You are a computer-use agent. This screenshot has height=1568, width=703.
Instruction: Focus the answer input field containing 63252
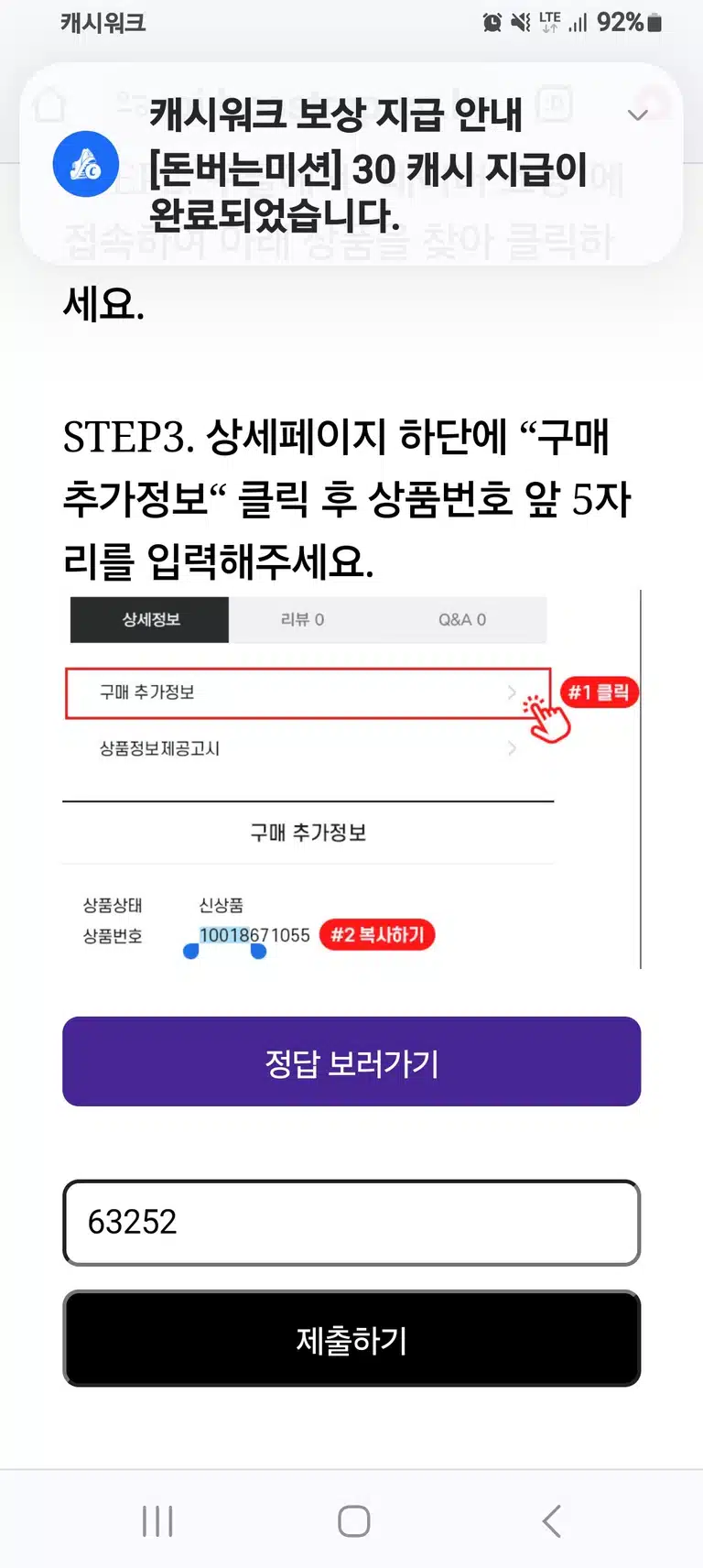351,1223
